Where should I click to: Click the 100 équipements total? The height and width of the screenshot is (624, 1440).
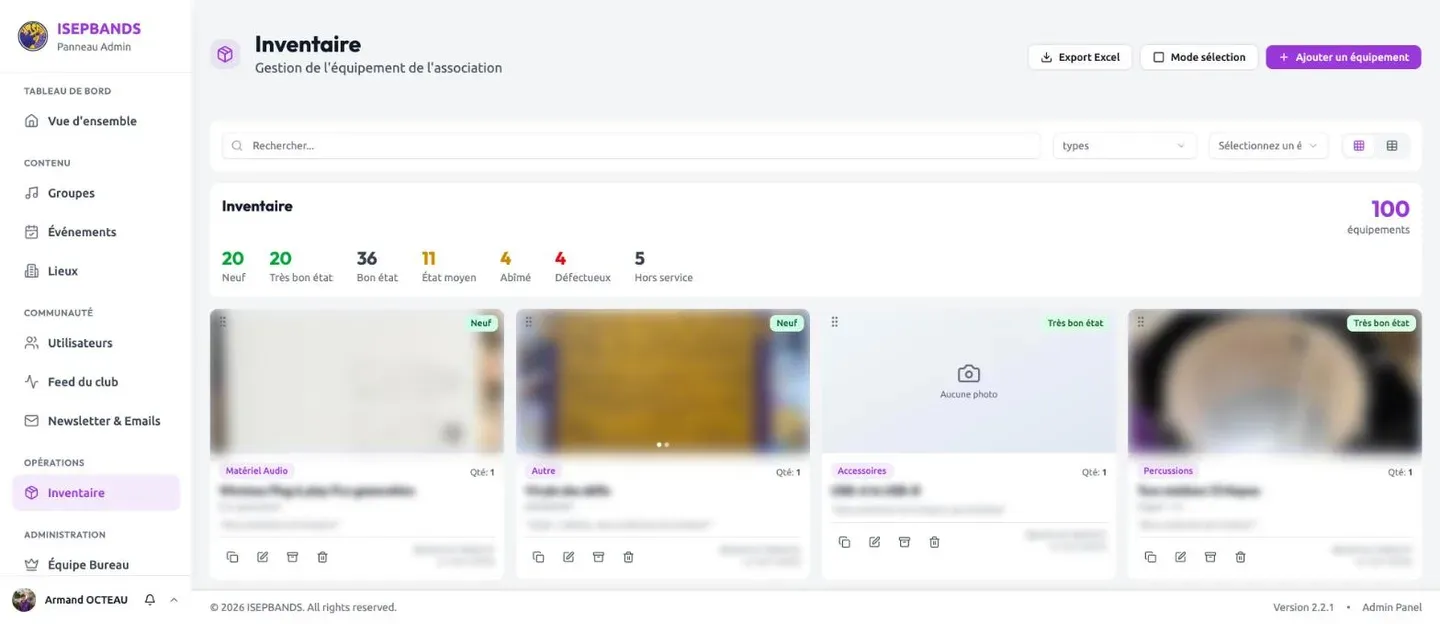coord(1378,216)
